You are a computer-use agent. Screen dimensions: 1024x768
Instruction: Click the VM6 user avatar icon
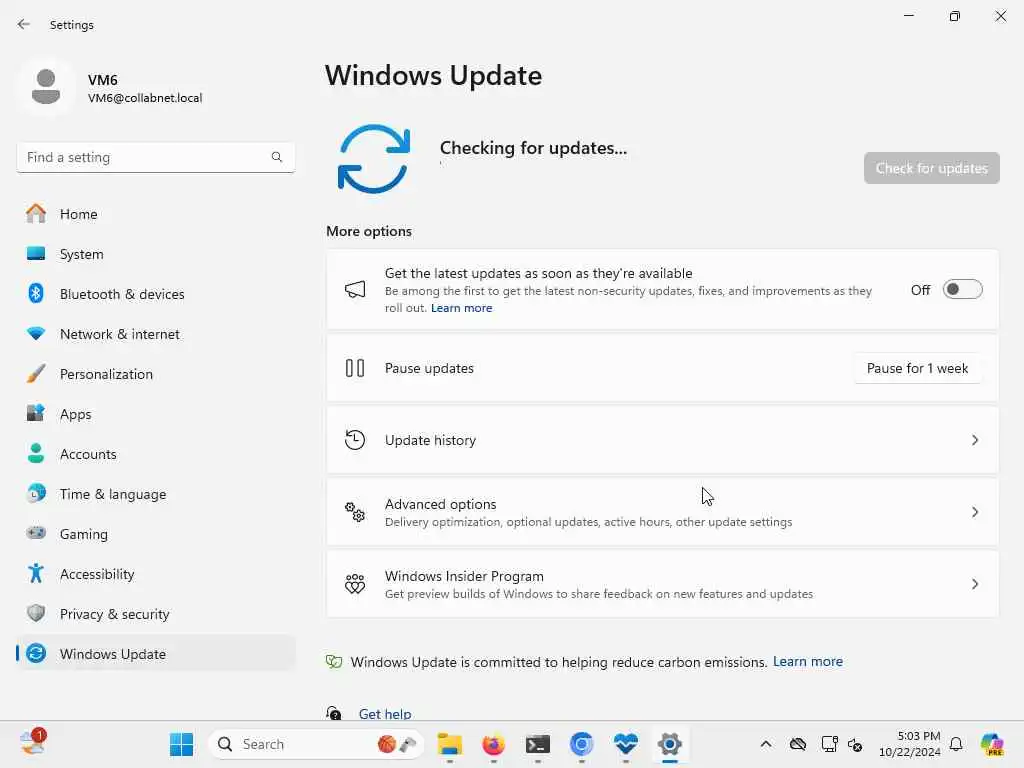(46, 87)
